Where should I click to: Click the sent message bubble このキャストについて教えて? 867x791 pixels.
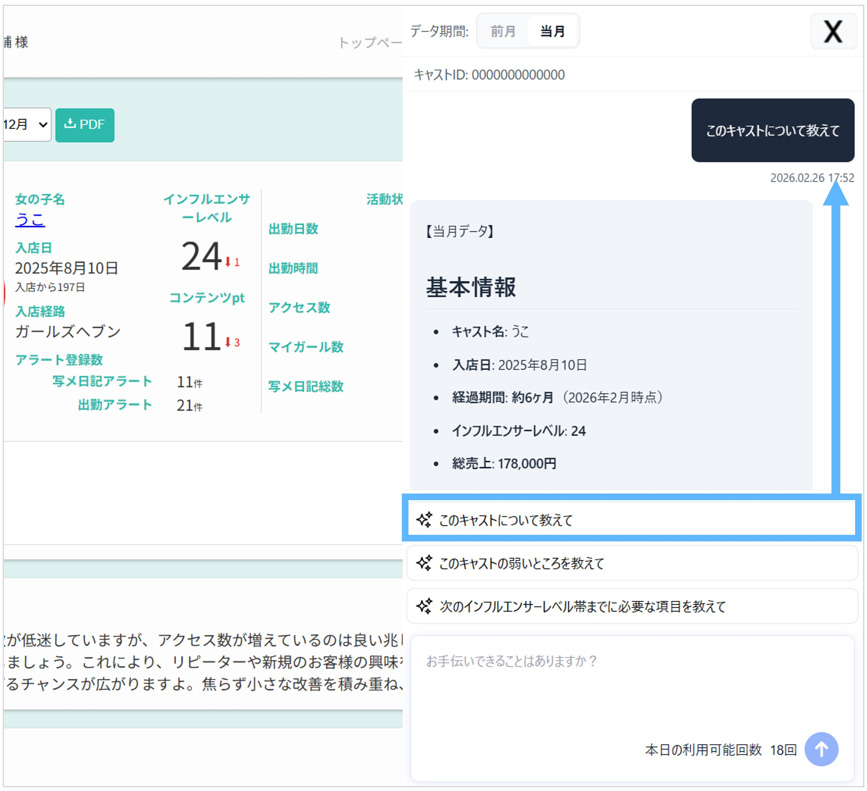point(773,130)
